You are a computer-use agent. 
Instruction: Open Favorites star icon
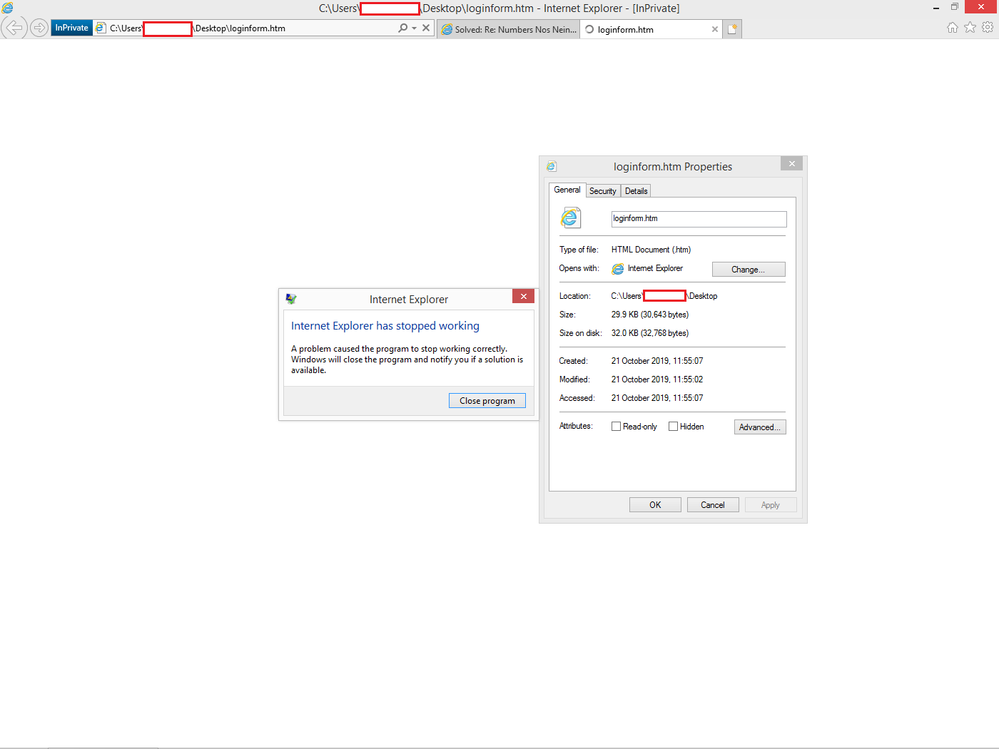970,28
